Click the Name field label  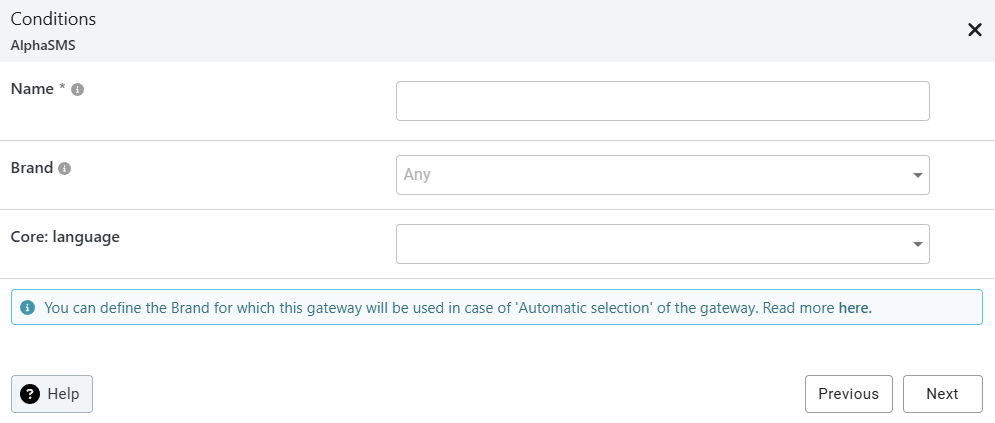click(x=32, y=88)
